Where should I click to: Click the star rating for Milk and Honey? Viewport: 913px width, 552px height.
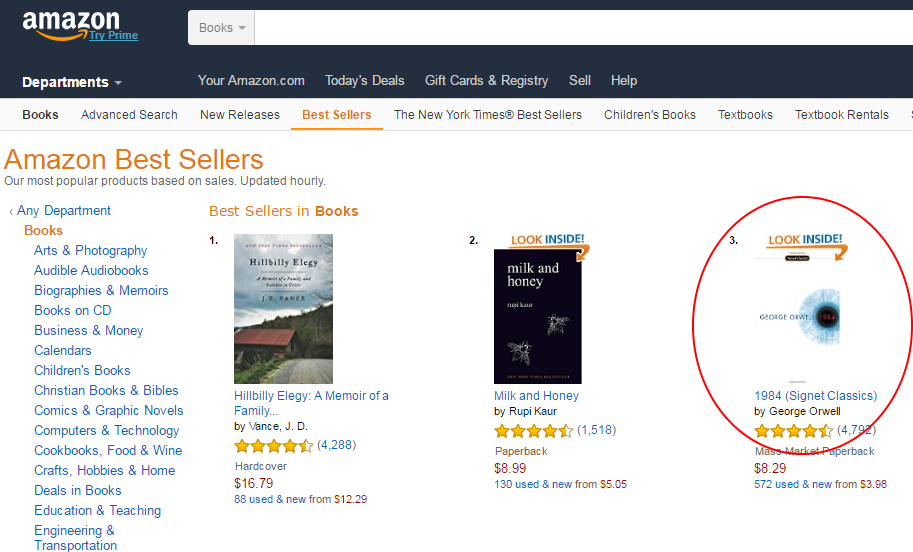[x=533, y=431]
